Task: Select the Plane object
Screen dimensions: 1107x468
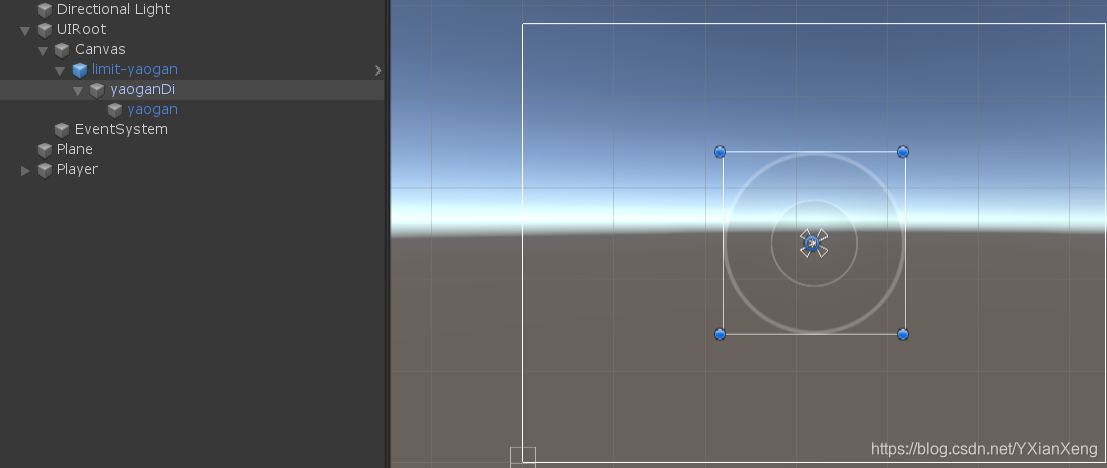Action: coord(75,149)
